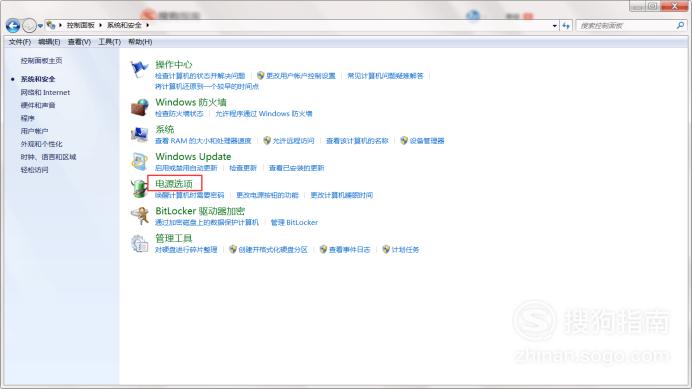Viewport: 692px width, 389px height.
Task: Click 允许远程访问 link
Action: pyautogui.click(x=293, y=141)
